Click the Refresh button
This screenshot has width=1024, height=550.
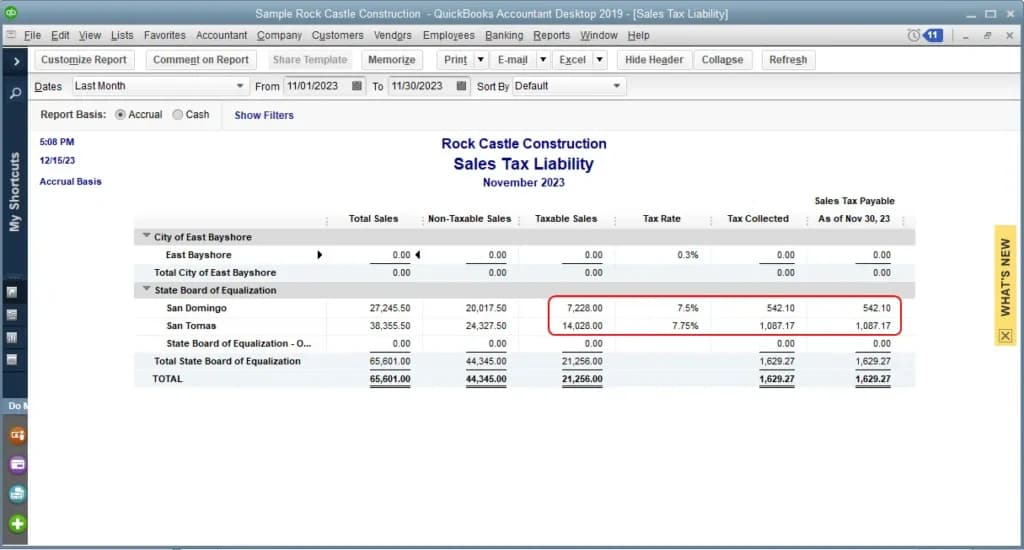(788, 59)
